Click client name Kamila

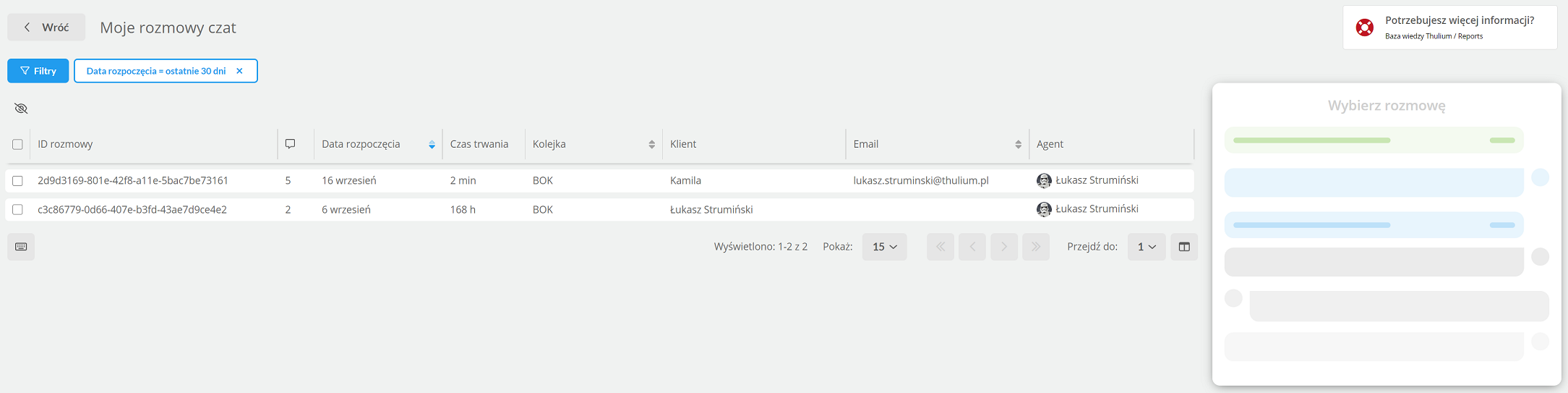(x=685, y=180)
